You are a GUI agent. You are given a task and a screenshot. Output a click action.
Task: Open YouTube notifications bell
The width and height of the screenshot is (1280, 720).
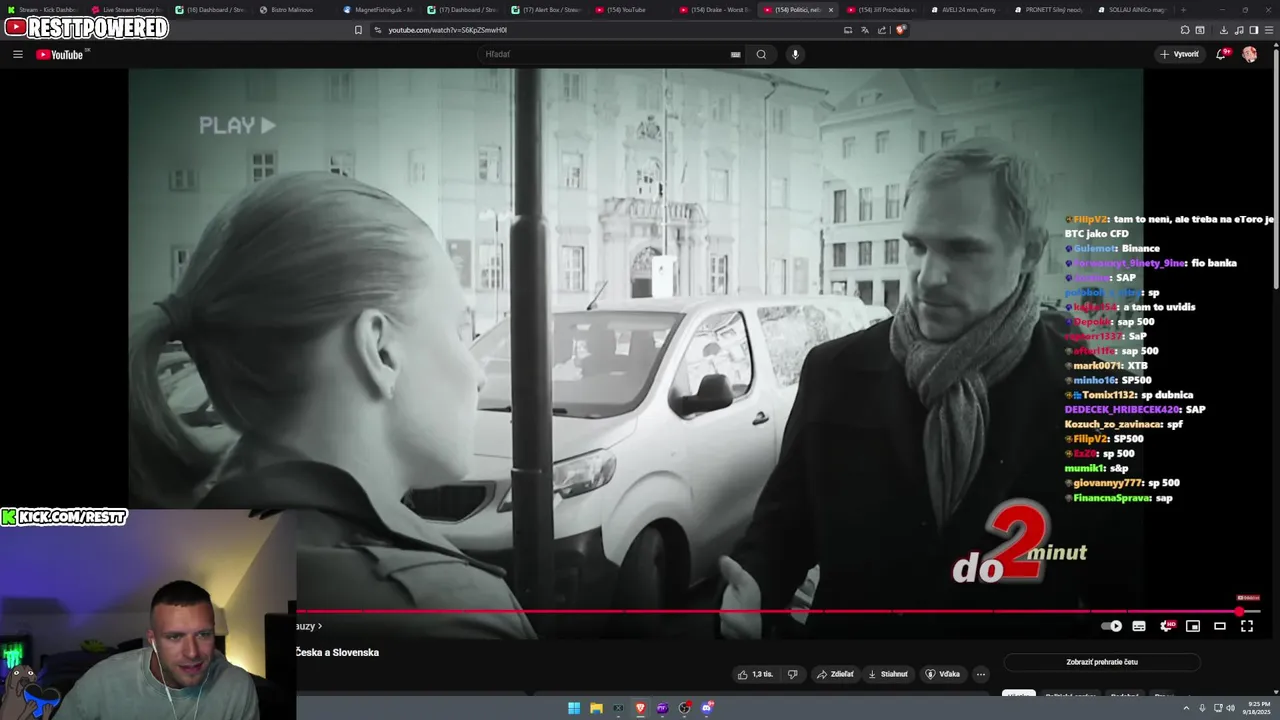[1221, 54]
